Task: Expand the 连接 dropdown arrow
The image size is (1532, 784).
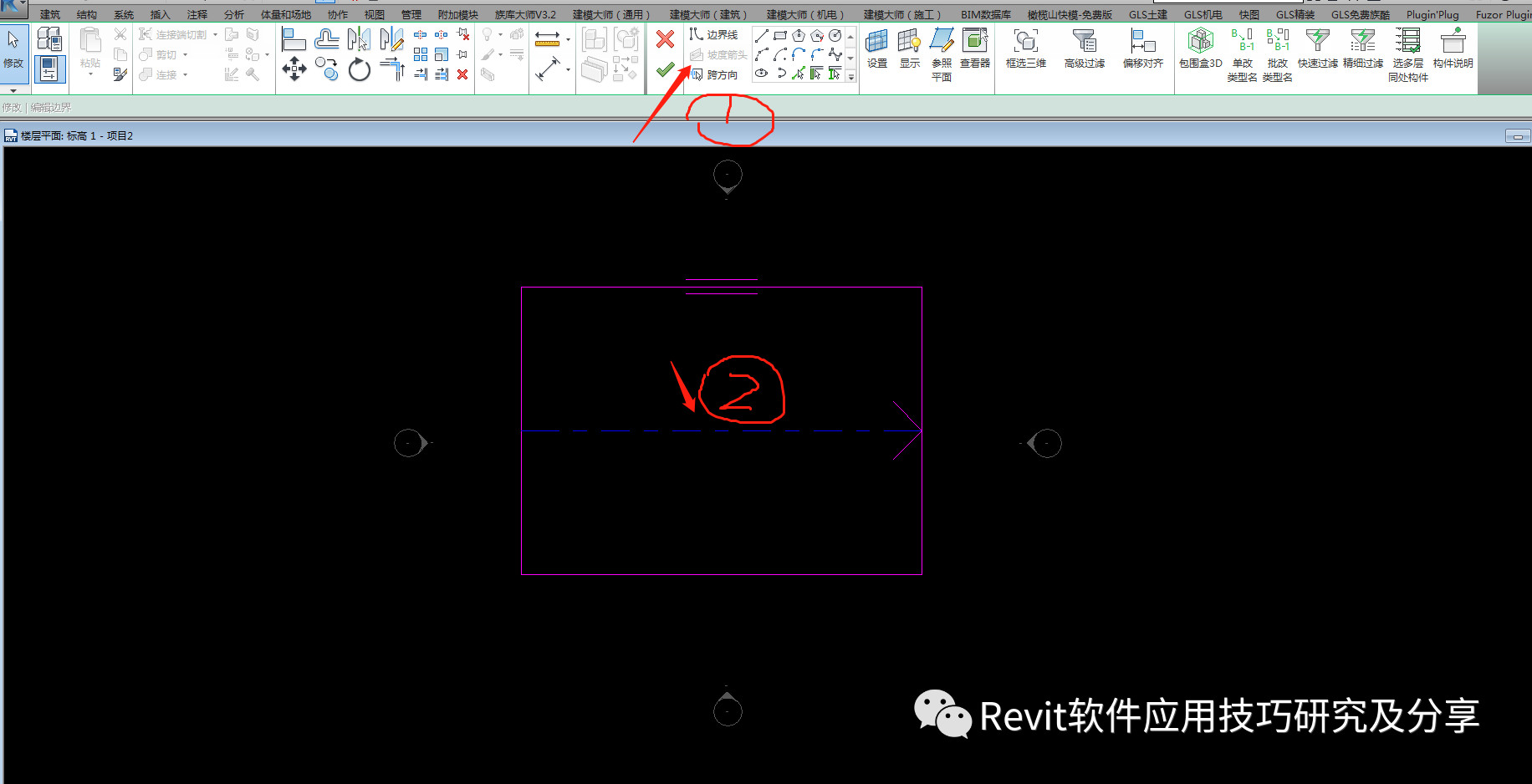Action: 185,74
